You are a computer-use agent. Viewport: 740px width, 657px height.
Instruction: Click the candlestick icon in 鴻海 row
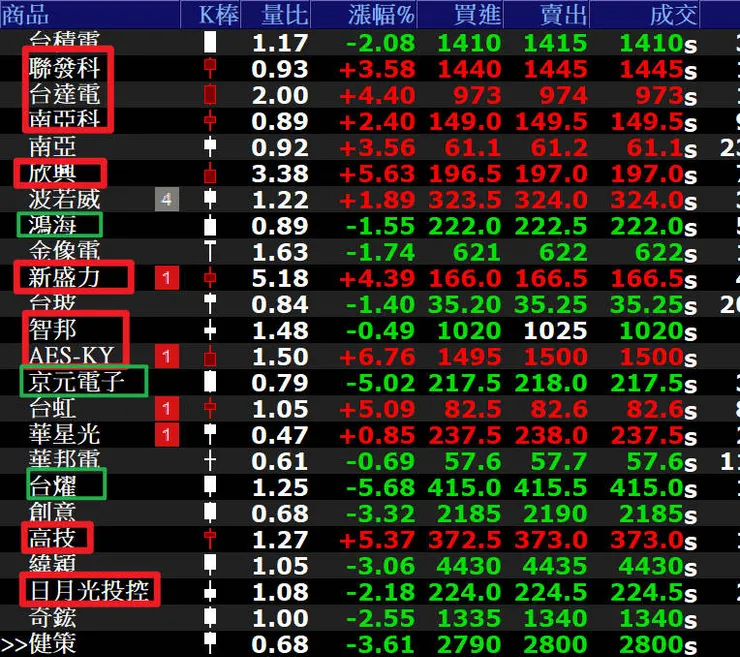[x=210, y=225]
